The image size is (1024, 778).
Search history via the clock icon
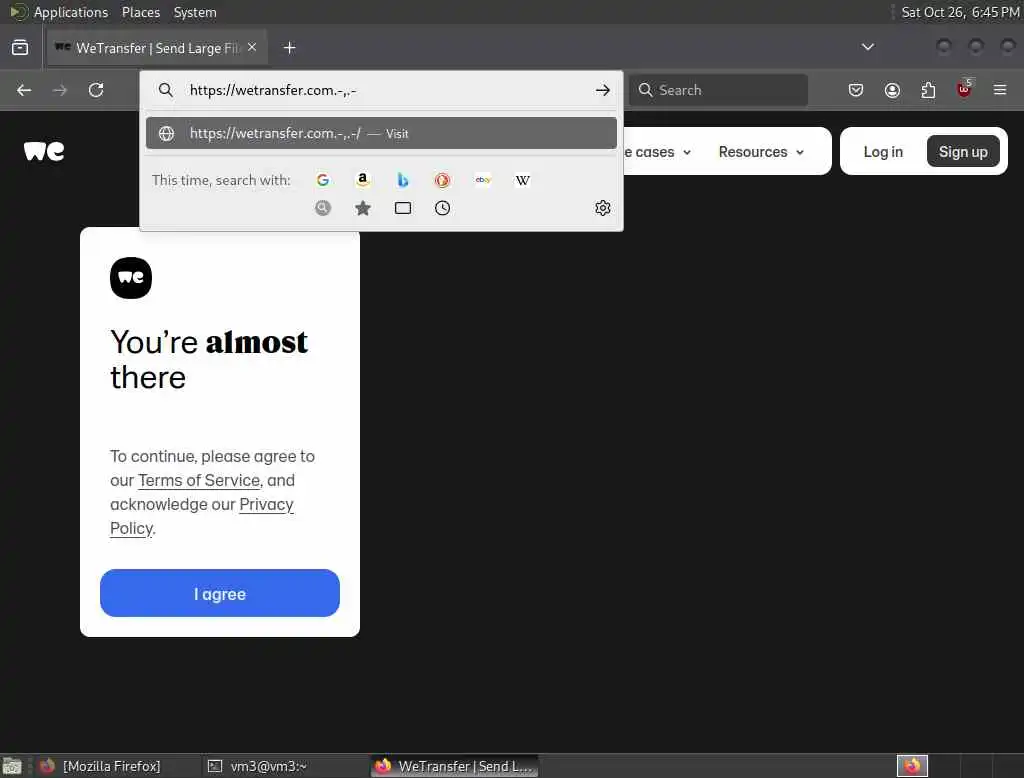click(442, 208)
